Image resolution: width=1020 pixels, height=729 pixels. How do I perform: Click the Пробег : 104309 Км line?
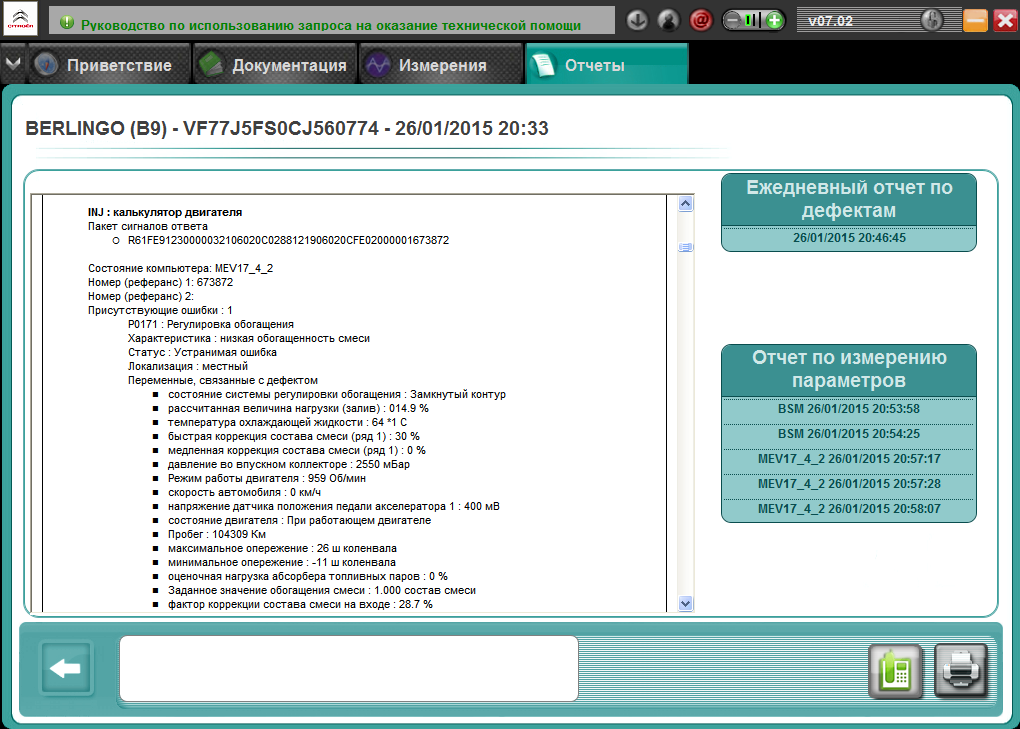217,534
